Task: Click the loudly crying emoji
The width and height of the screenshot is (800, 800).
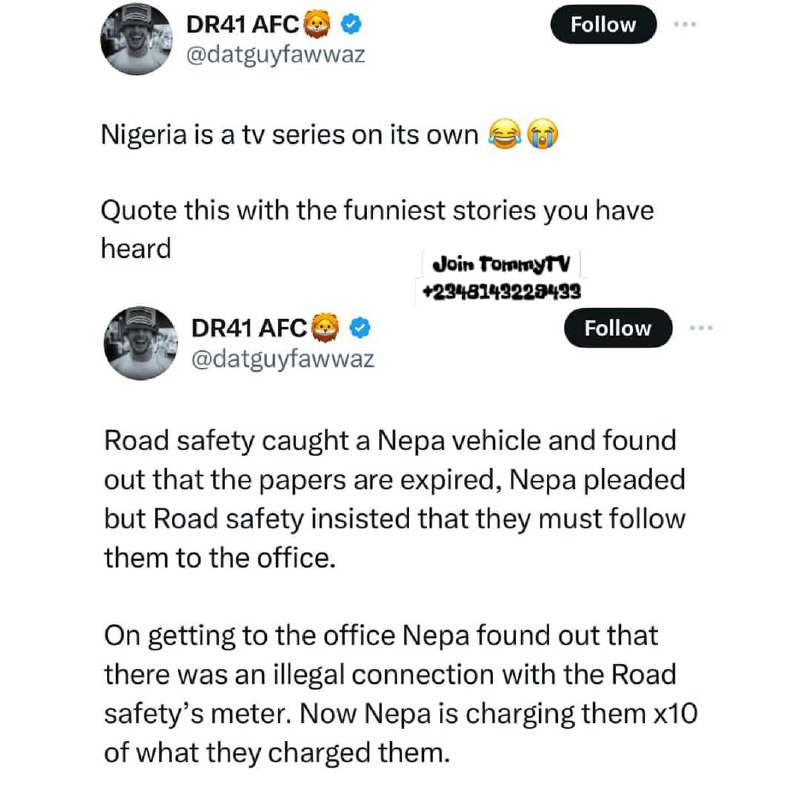Action: click(x=542, y=135)
